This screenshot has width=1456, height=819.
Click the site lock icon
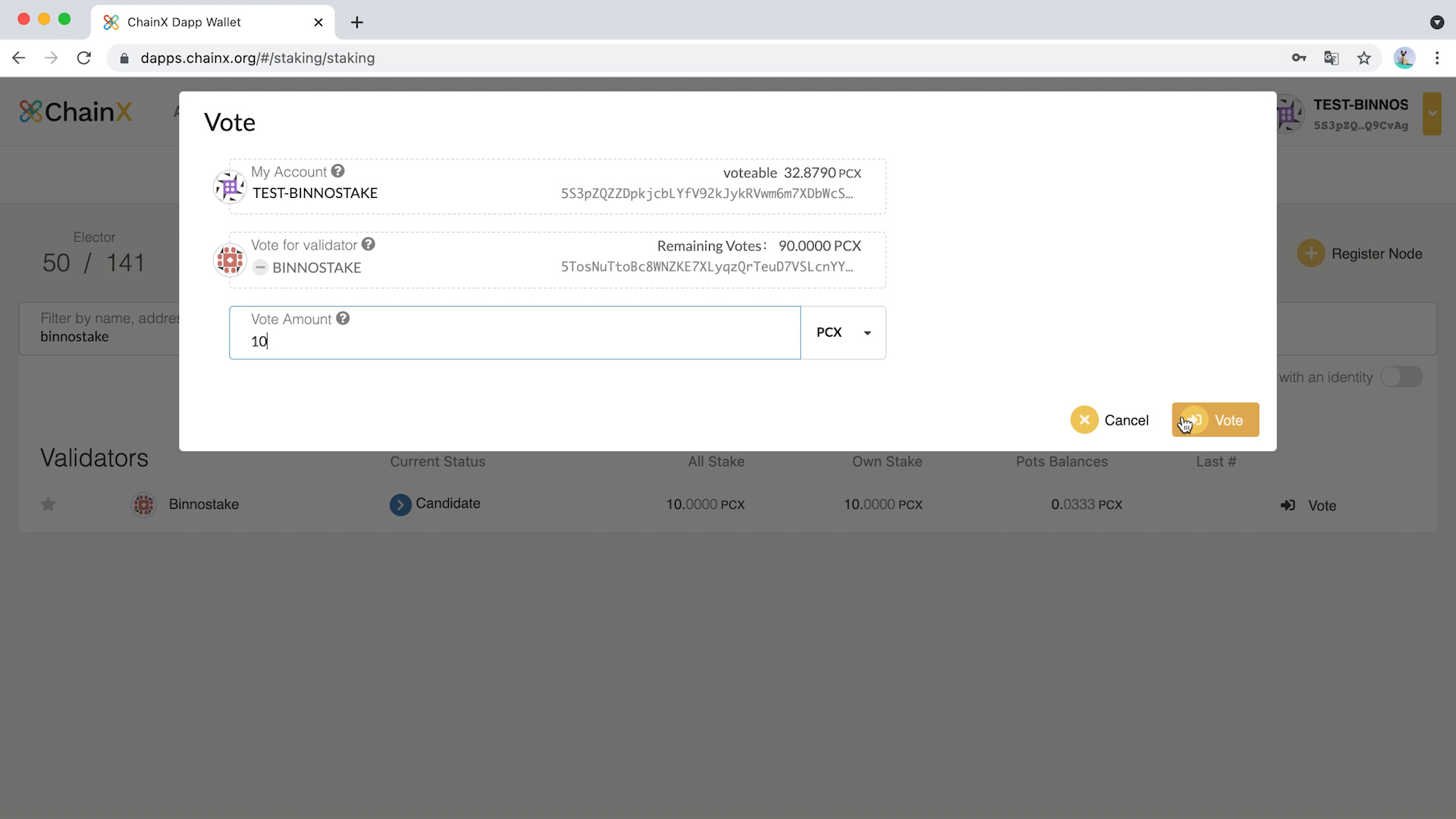[x=124, y=58]
